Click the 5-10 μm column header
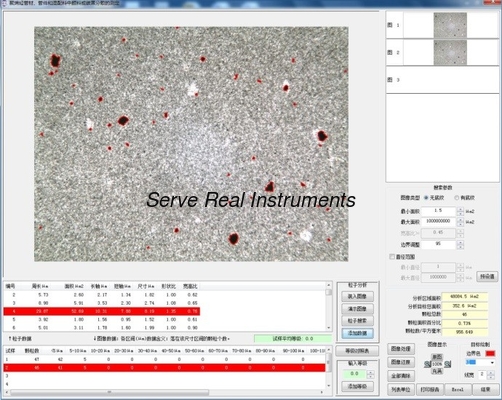Image resolution: width=502 pixels, height=400 pixels. click(x=78, y=351)
